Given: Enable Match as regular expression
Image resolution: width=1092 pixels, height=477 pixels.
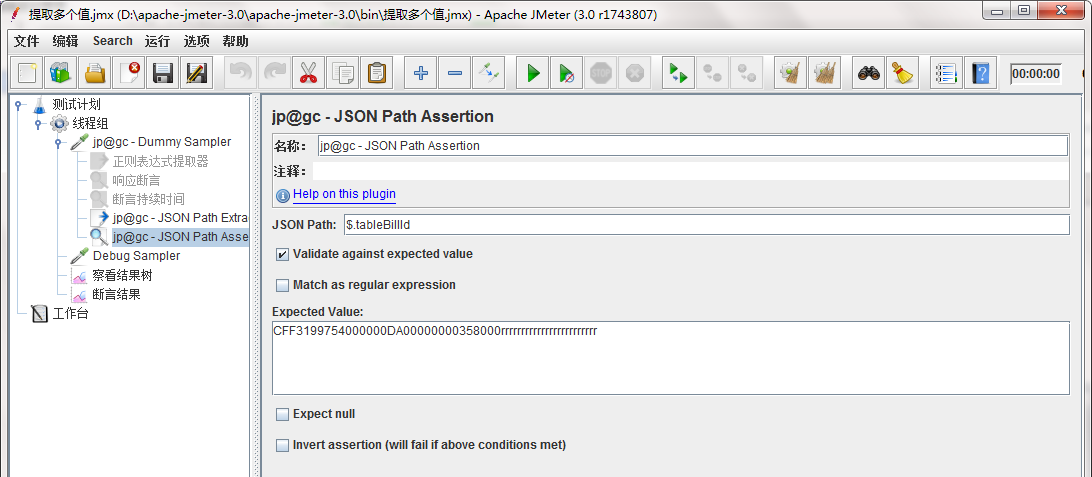Looking at the screenshot, I should tap(282, 285).
